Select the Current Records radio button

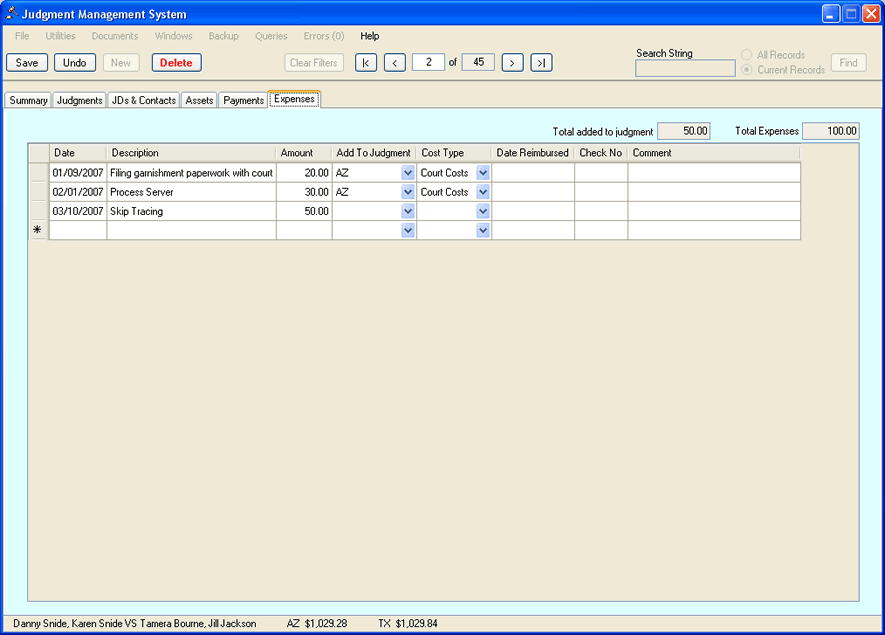pyautogui.click(x=746, y=70)
